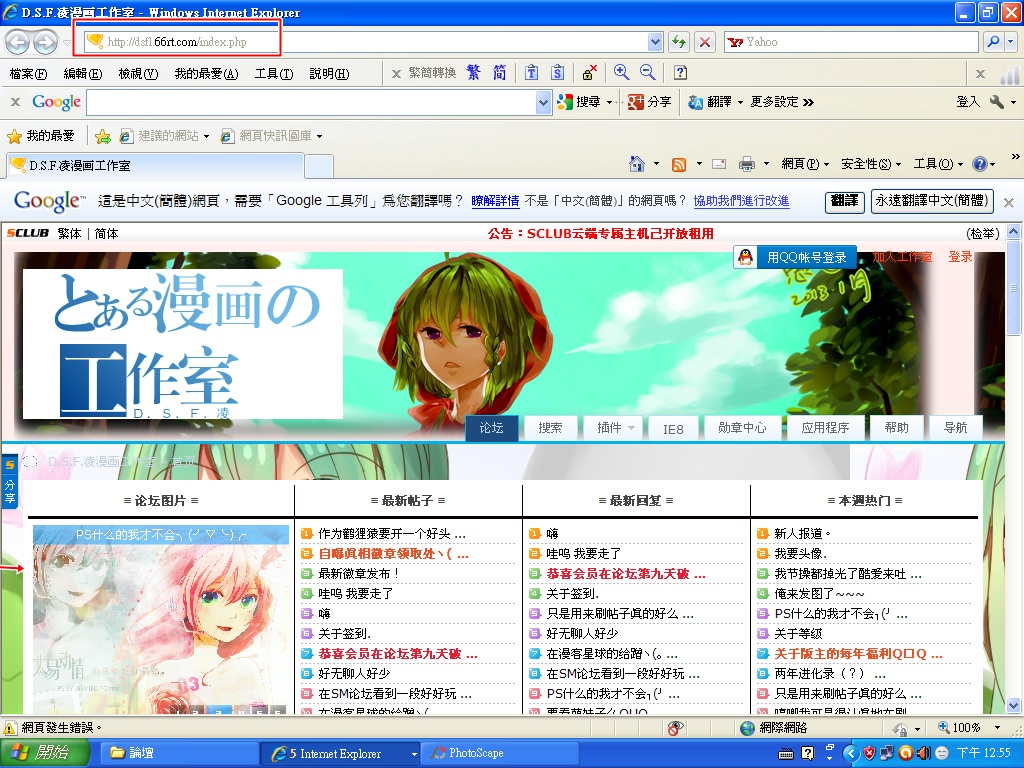Click the QQ penguin login icon
1024x768 pixels.
pyautogui.click(x=745, y=257)
